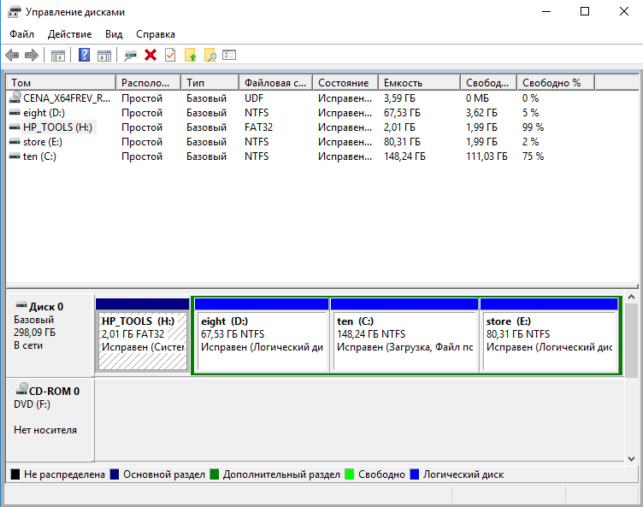
Task: Click the Back arrow in toolbar
Action: point(12,55)
